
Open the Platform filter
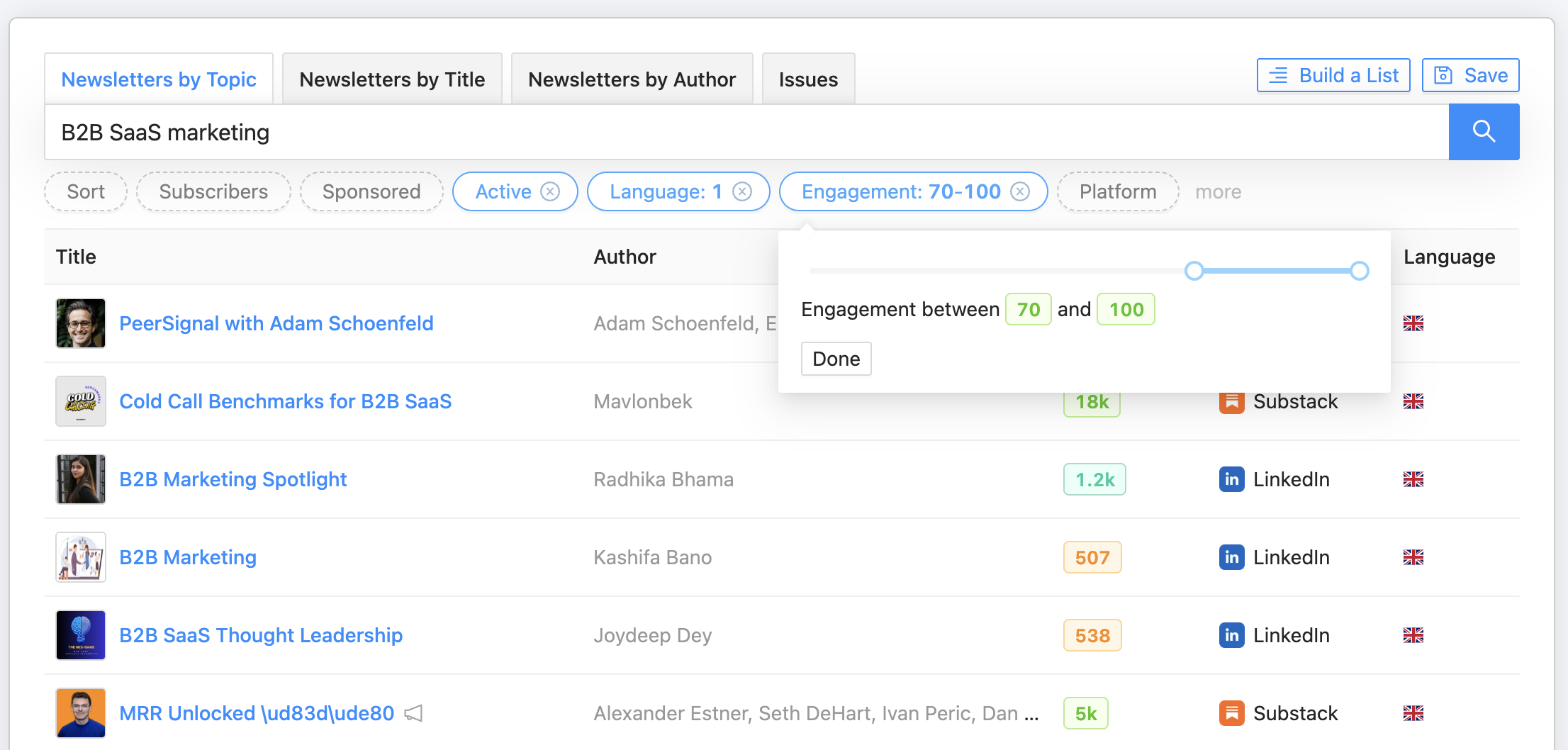tap(1117, 191)
